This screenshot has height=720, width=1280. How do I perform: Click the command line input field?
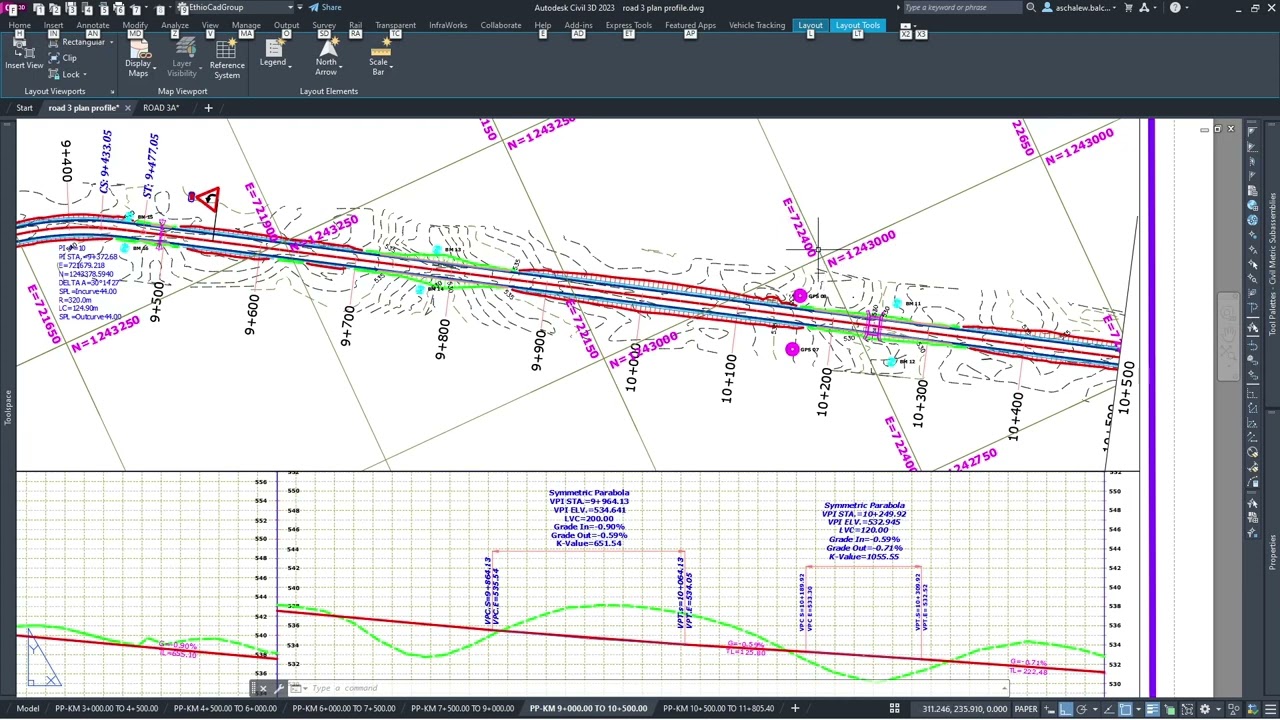tap(655, 688)
